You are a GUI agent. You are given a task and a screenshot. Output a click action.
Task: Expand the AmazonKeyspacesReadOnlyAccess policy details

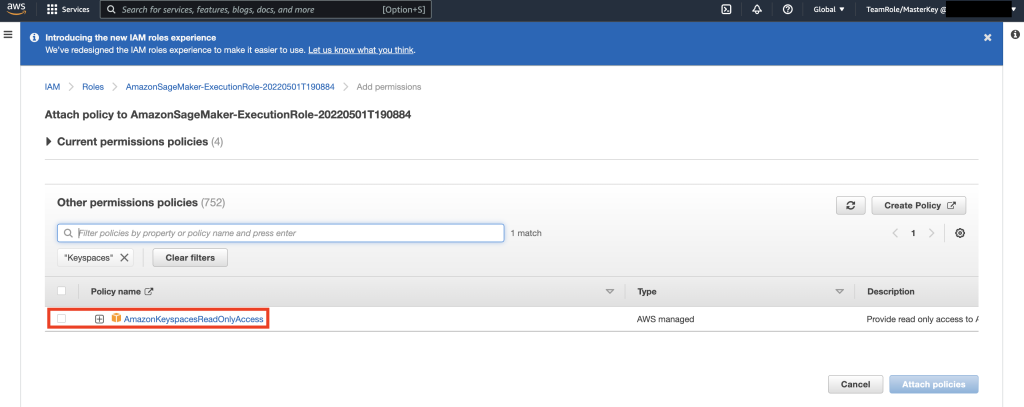[x=100, y=319]
